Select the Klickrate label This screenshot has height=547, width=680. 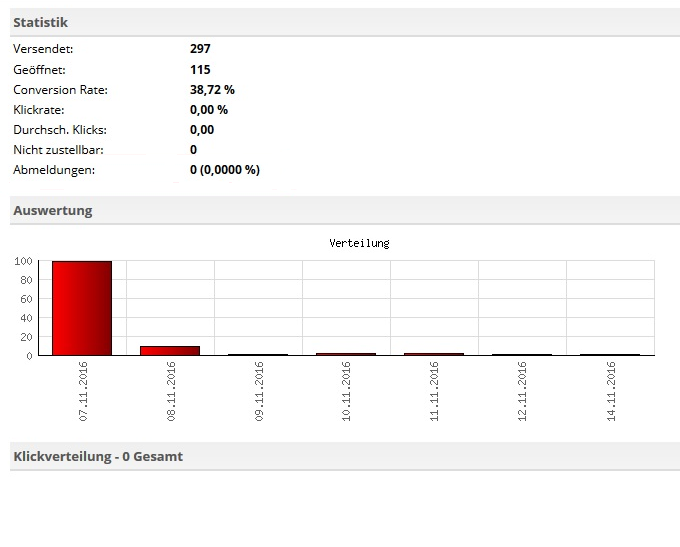39,110
